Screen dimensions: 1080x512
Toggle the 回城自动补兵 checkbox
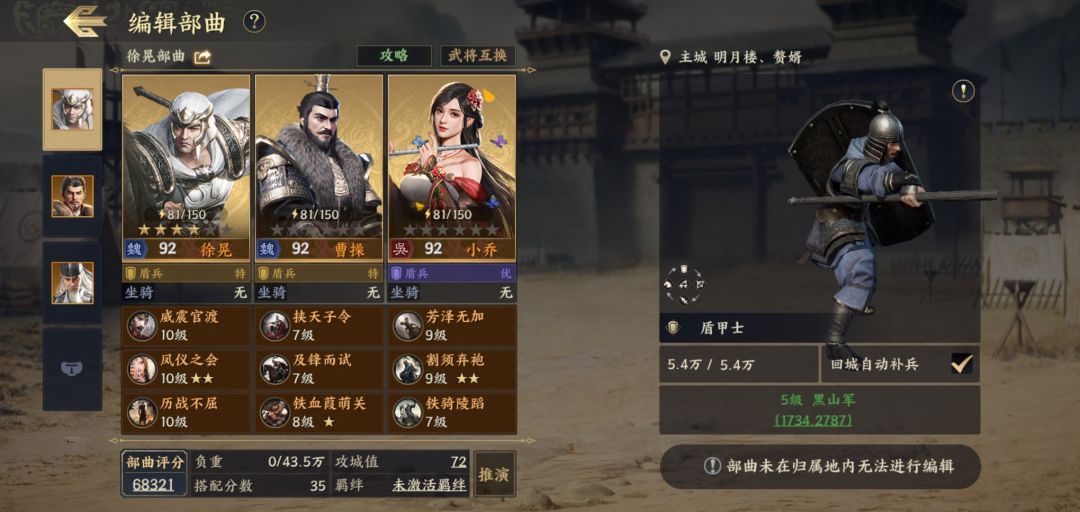[x=962, y=364]
